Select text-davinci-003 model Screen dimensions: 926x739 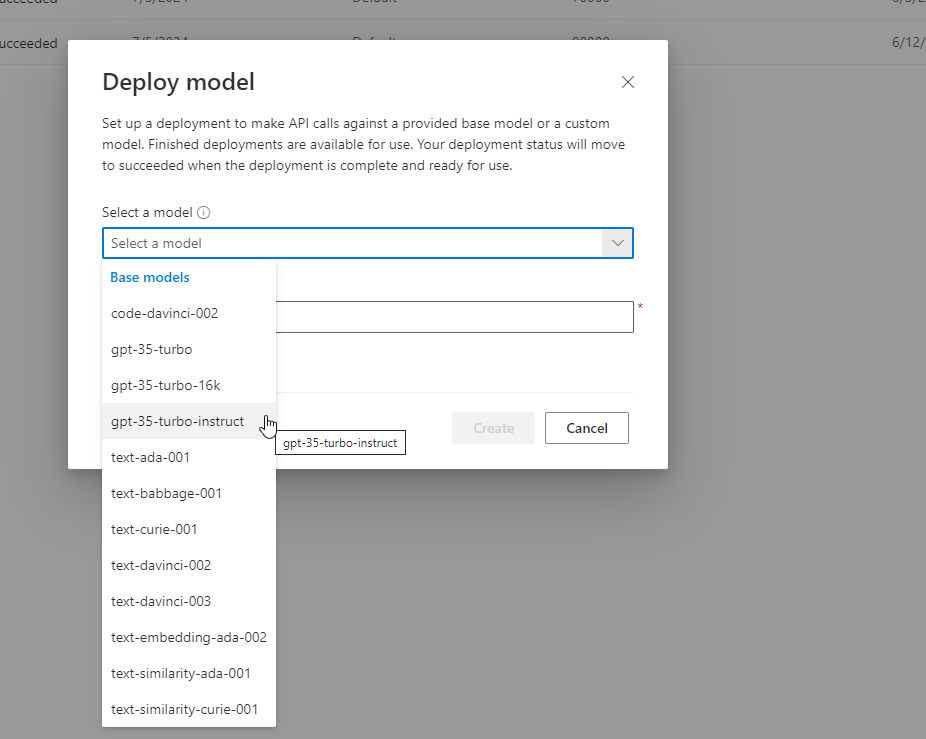click(189, 601)
